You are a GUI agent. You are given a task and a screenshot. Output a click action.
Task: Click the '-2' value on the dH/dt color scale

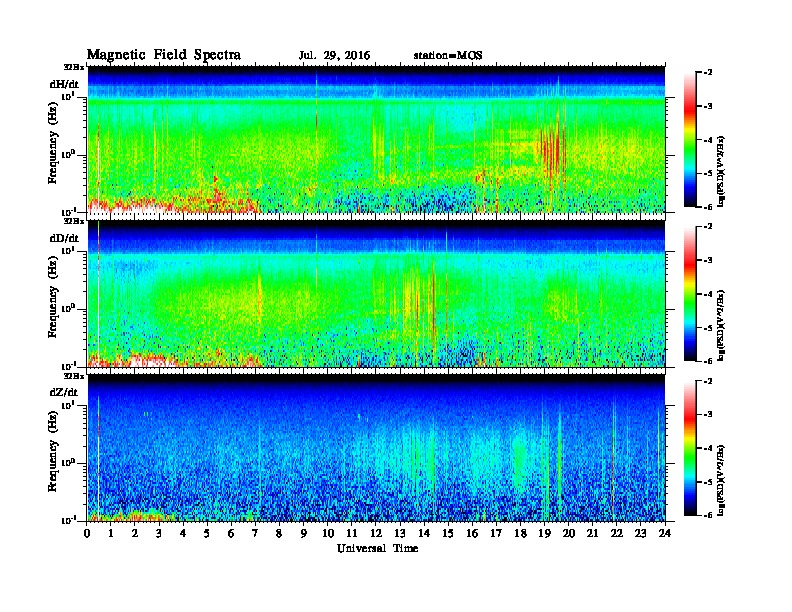tap(708, 73)
